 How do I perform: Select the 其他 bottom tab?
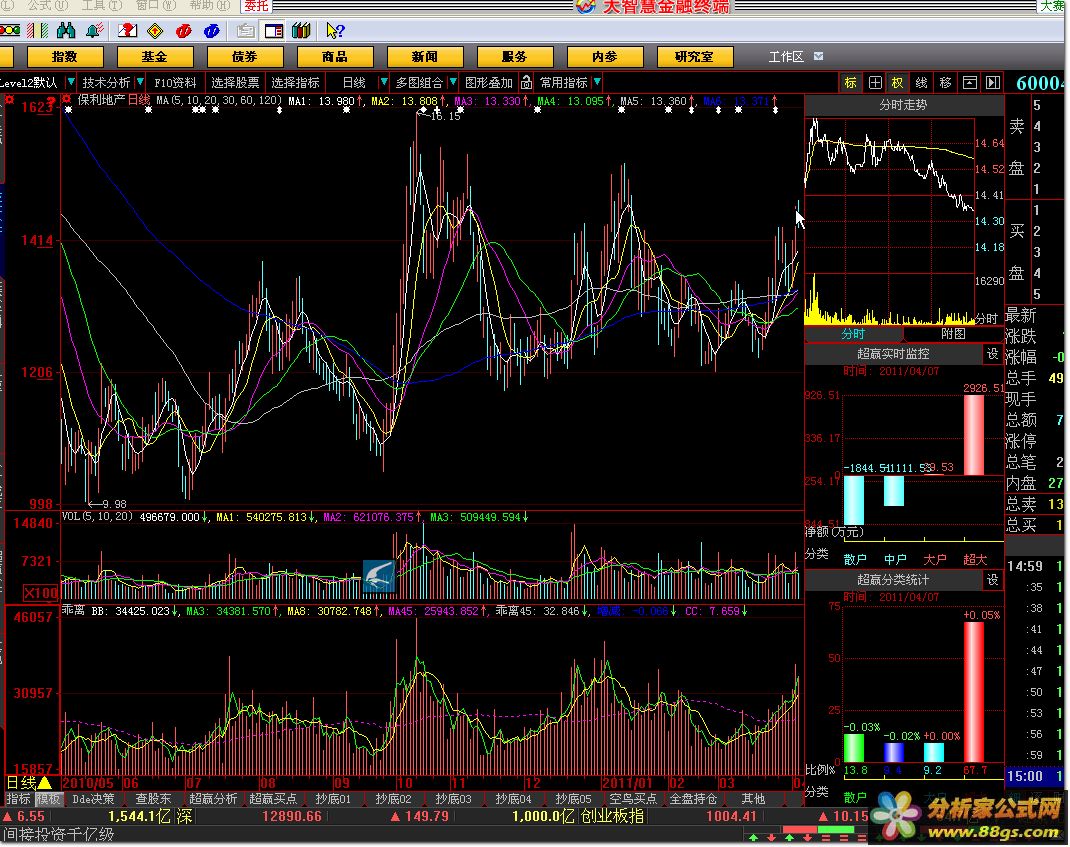tap(753, 799)
